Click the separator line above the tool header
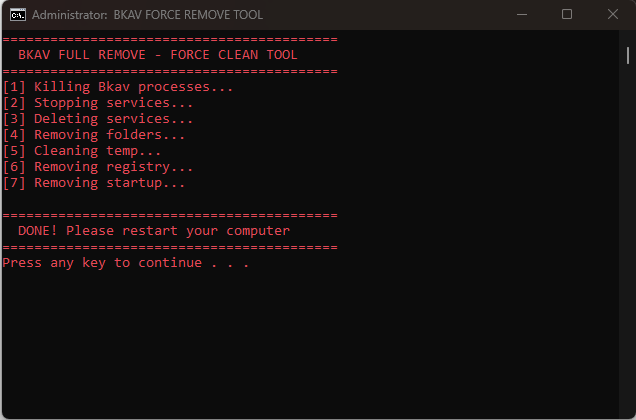636x420 pixels. tap(170, 39)
